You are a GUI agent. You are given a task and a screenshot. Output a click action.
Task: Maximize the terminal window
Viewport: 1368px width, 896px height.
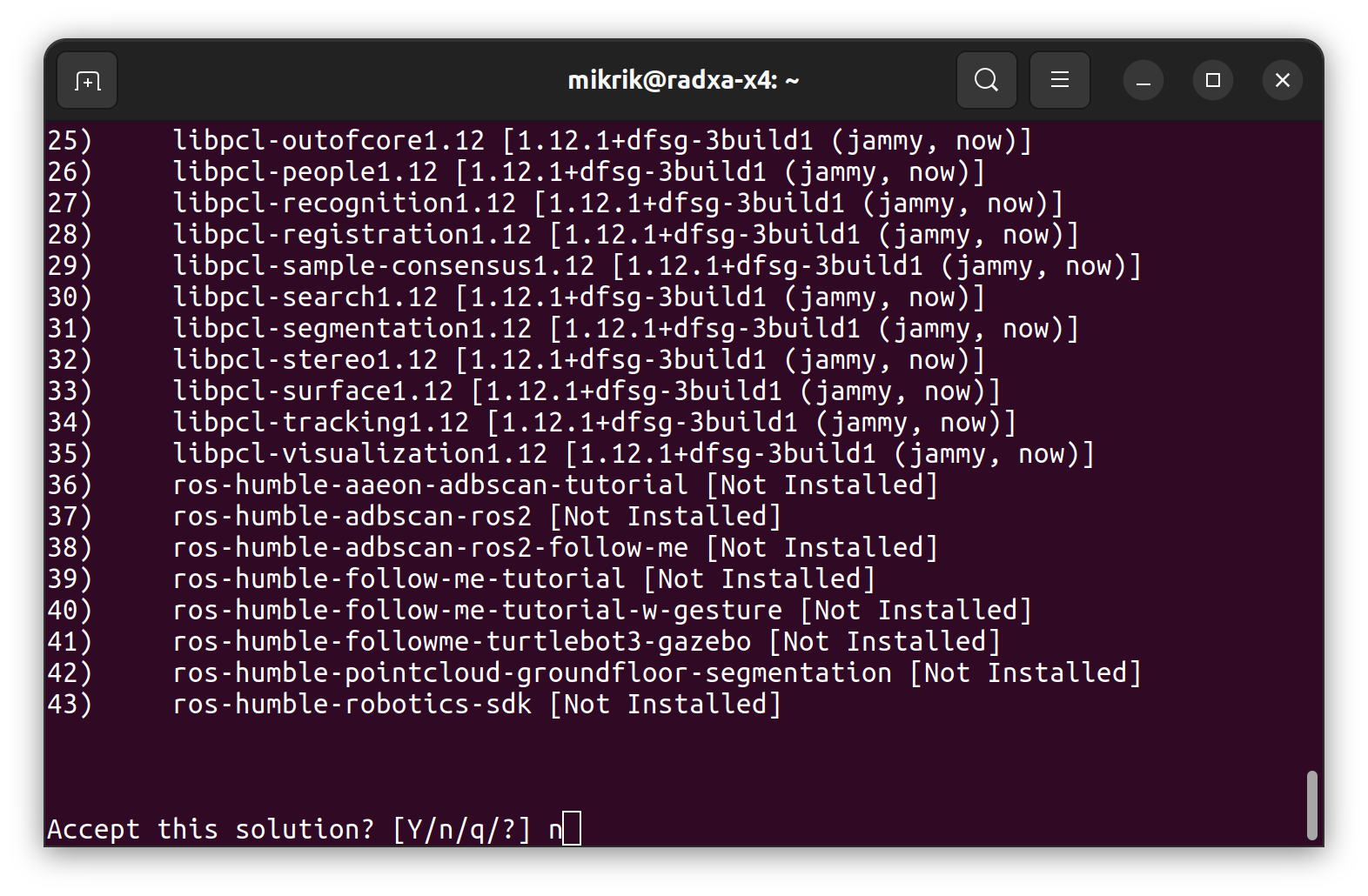pyautogui.click(x=1213, y=81)
